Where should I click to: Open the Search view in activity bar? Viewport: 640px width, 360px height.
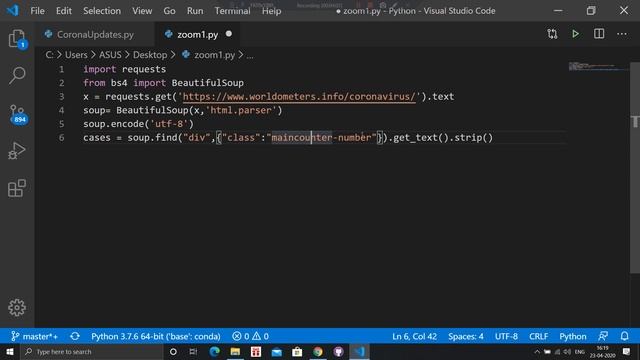click(17, 76)
